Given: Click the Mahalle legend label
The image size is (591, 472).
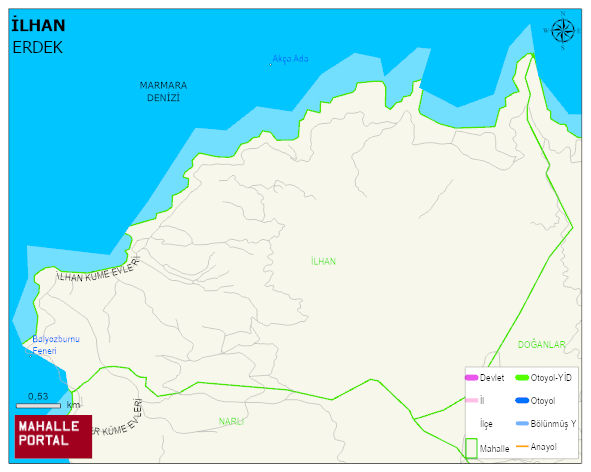Looking at the screenshot, I should (495, 449).
